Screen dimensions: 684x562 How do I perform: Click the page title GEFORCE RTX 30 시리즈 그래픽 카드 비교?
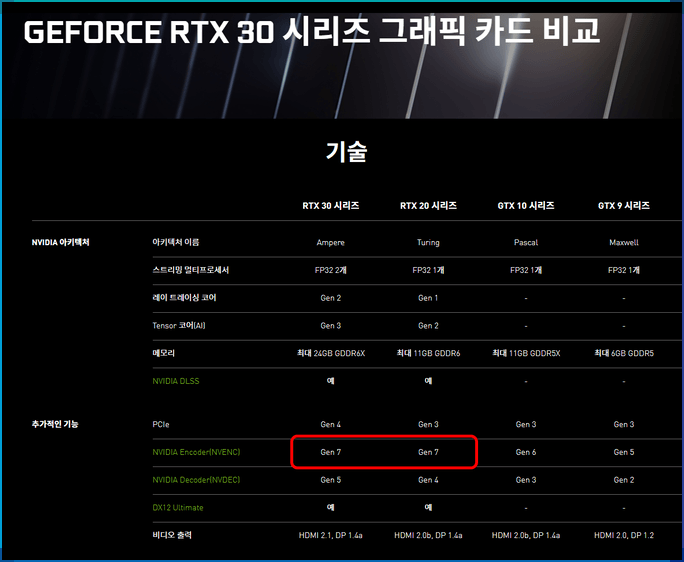pos(312,31)
